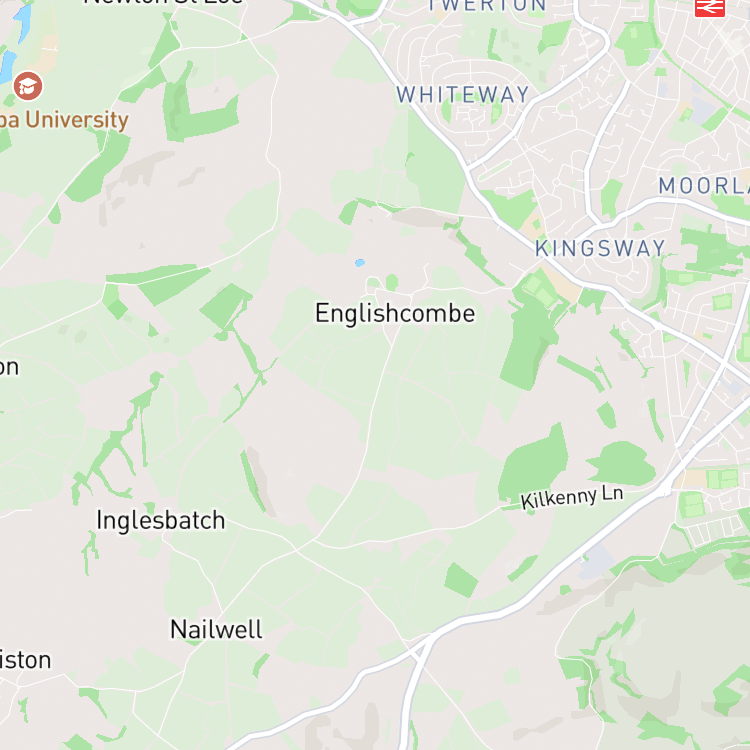Click the partial Newton St Loe label
Image resolution: width=750 pixels, height=750 pixels.
coord(163,2)
